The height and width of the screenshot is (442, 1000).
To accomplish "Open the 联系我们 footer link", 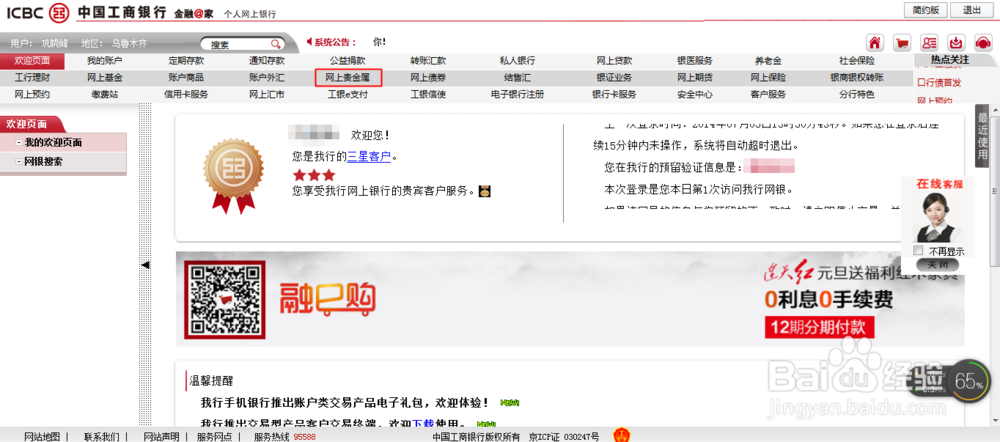I will (101, 437).
